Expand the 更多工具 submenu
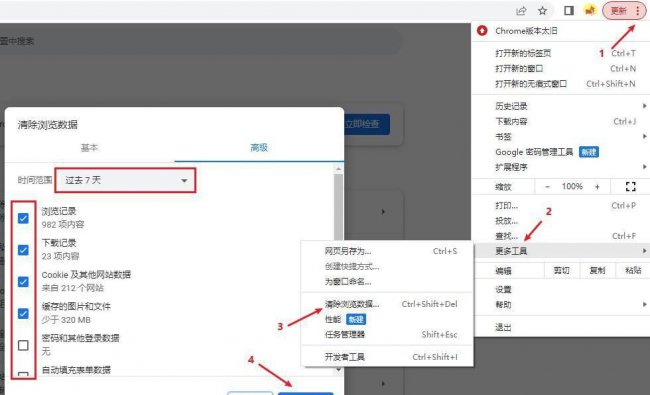Viewport: 650px width, 395px height. tap(560, 251)
